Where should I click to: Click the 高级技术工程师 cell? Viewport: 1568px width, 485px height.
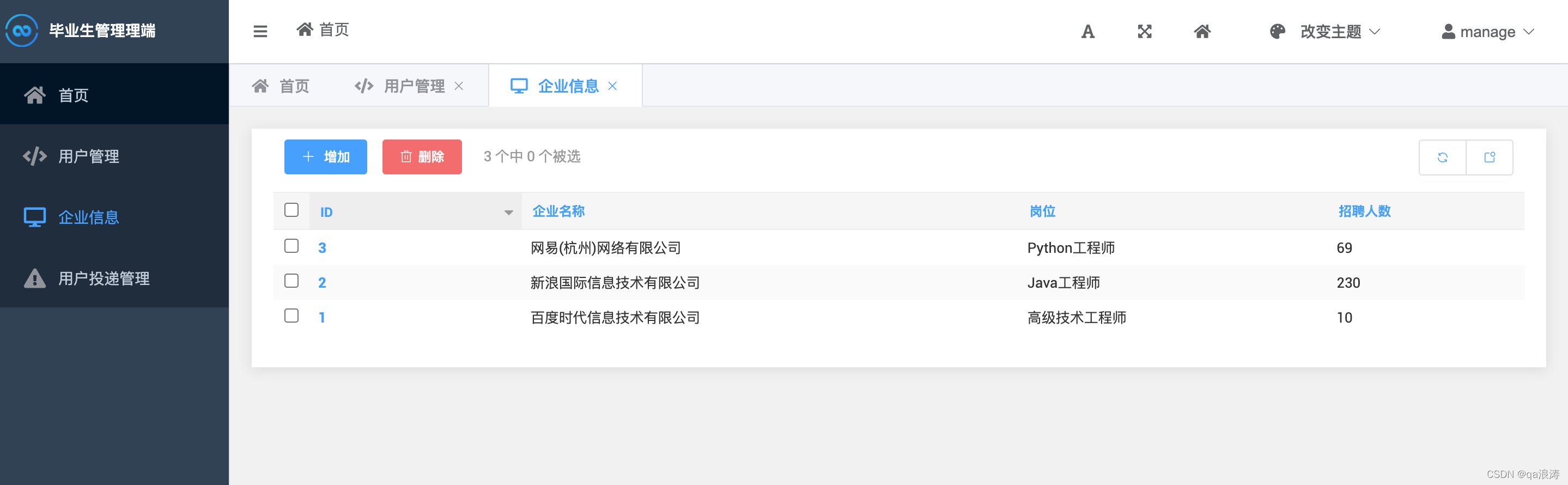tap(1077, 317)
